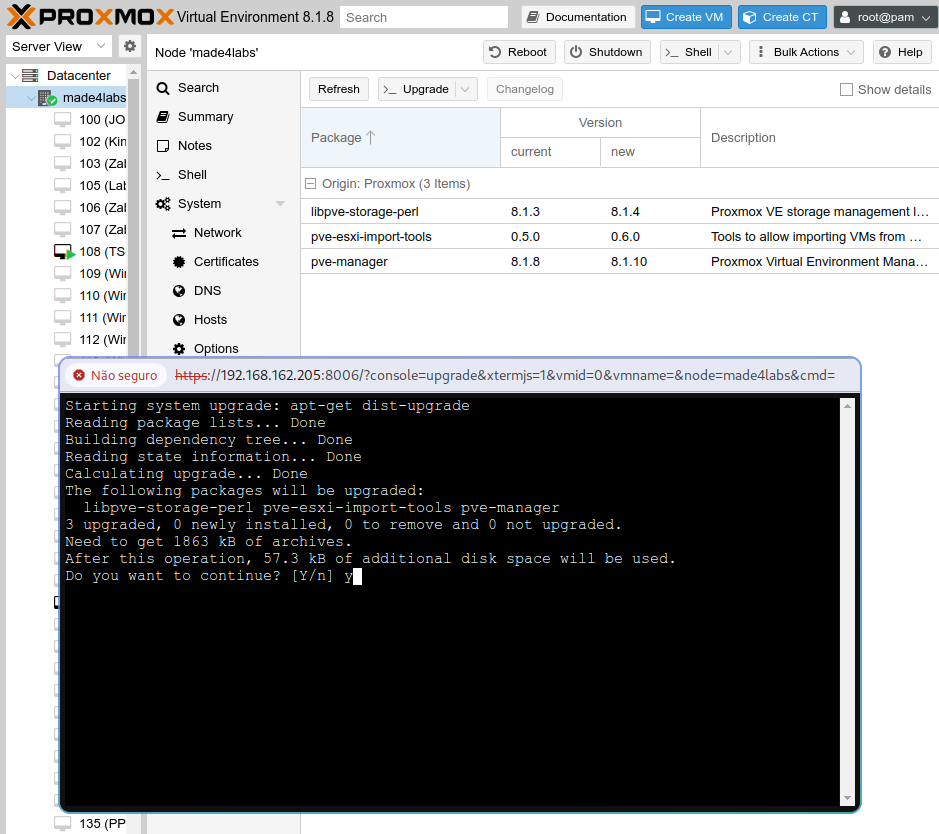
Task: Open the Summary menu item
Action: coord(223,117)
